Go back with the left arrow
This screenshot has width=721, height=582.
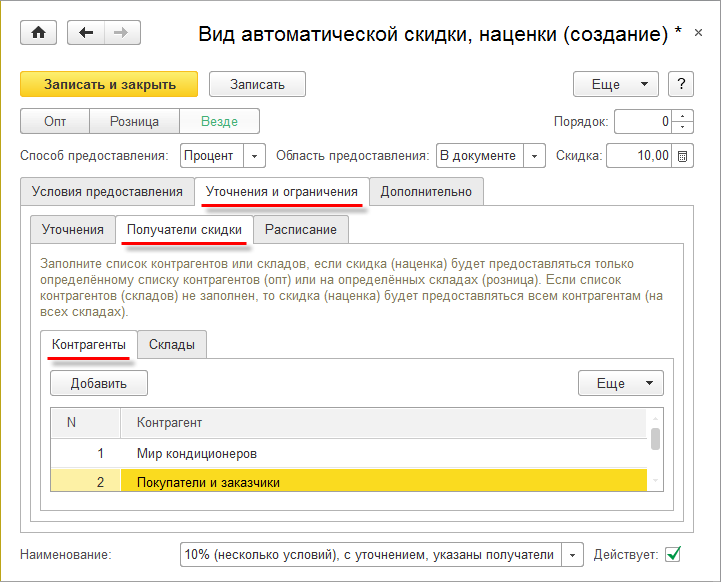[86, 33]
